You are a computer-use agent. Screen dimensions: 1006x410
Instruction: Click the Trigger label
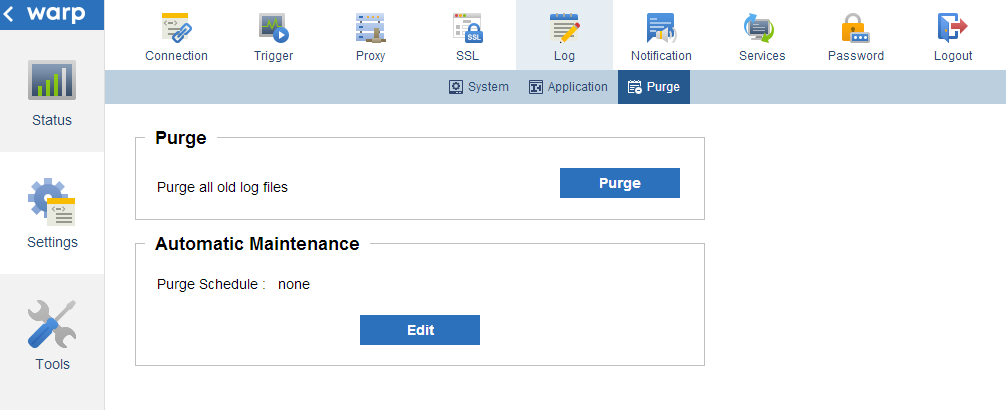(274, 56)
